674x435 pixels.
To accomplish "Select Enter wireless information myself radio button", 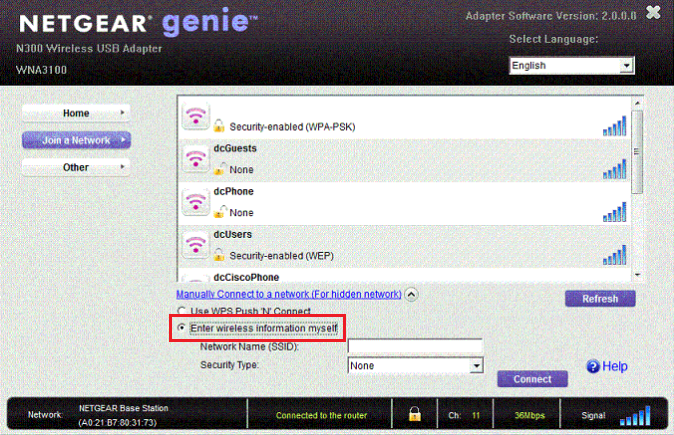I will coord(182,328).
